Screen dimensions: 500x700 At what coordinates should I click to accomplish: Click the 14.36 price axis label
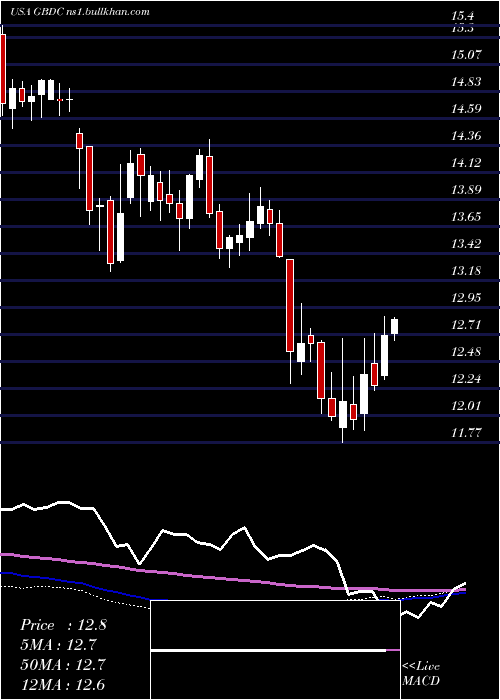pos(467,136)
